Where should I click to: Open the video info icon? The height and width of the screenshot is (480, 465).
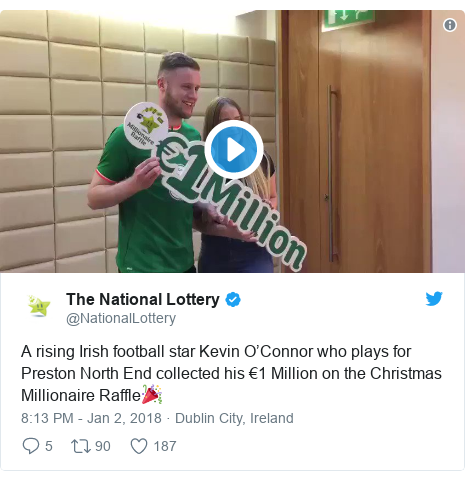pos(450,25)
